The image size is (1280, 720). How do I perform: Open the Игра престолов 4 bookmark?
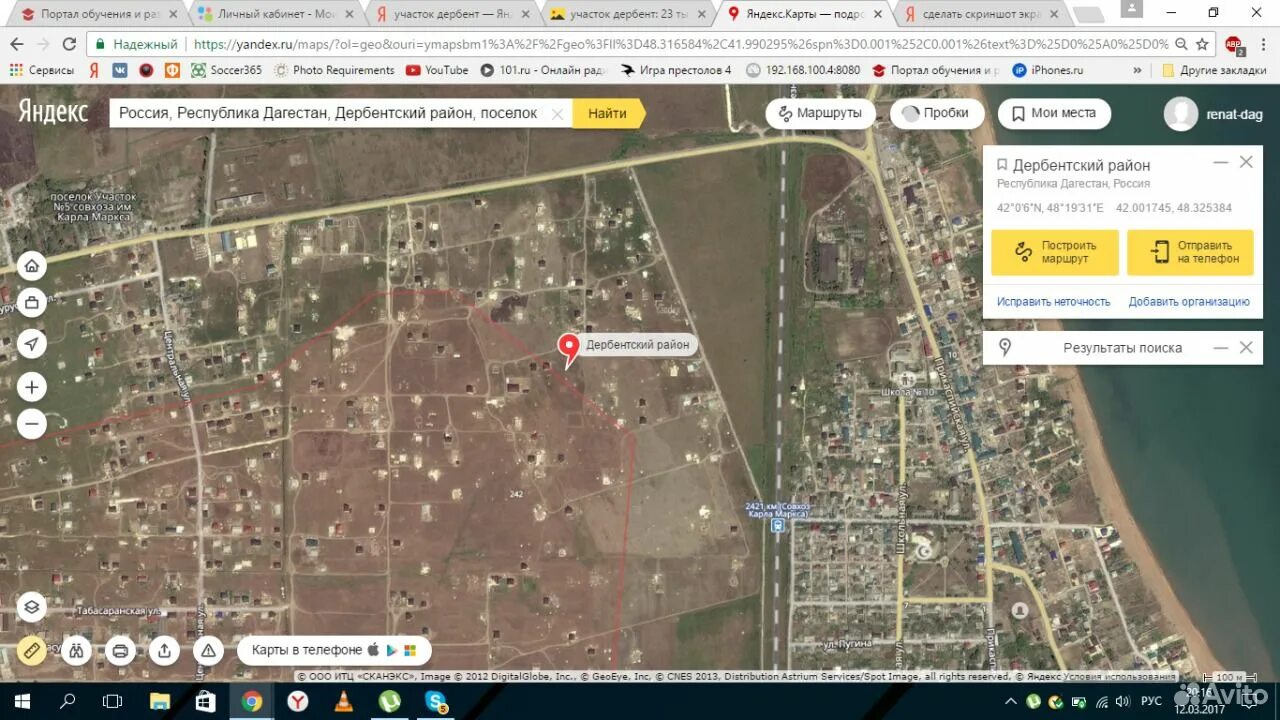[x=676, y=70]
